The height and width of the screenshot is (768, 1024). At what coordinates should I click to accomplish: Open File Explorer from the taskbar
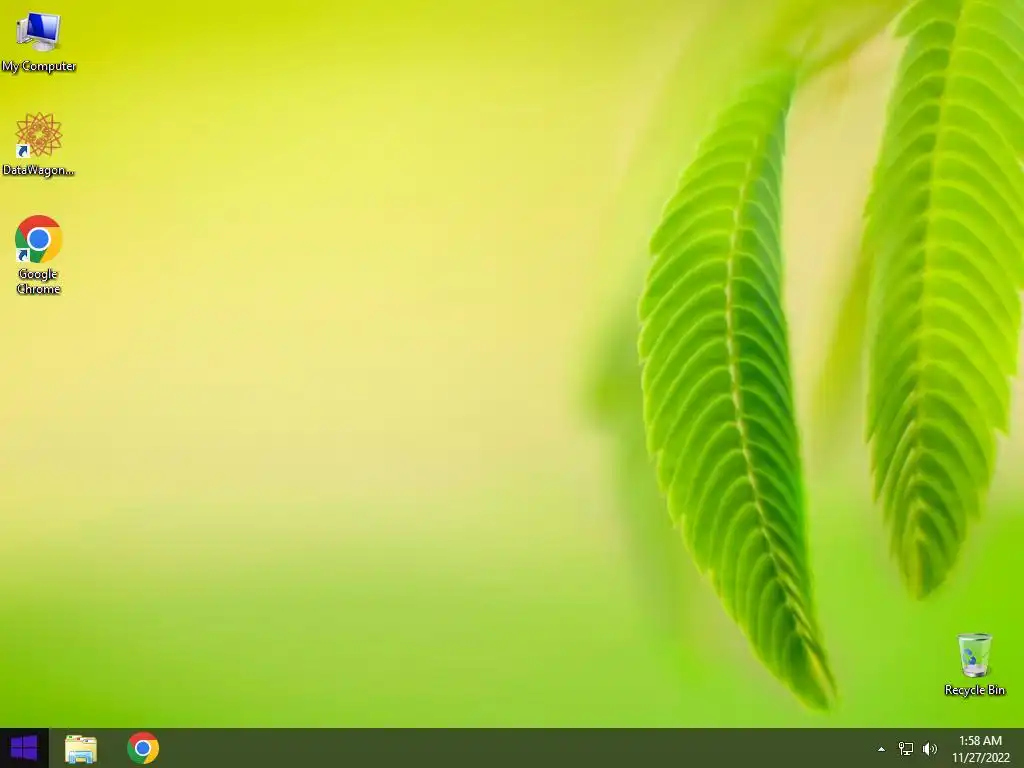tap(80, 748)
